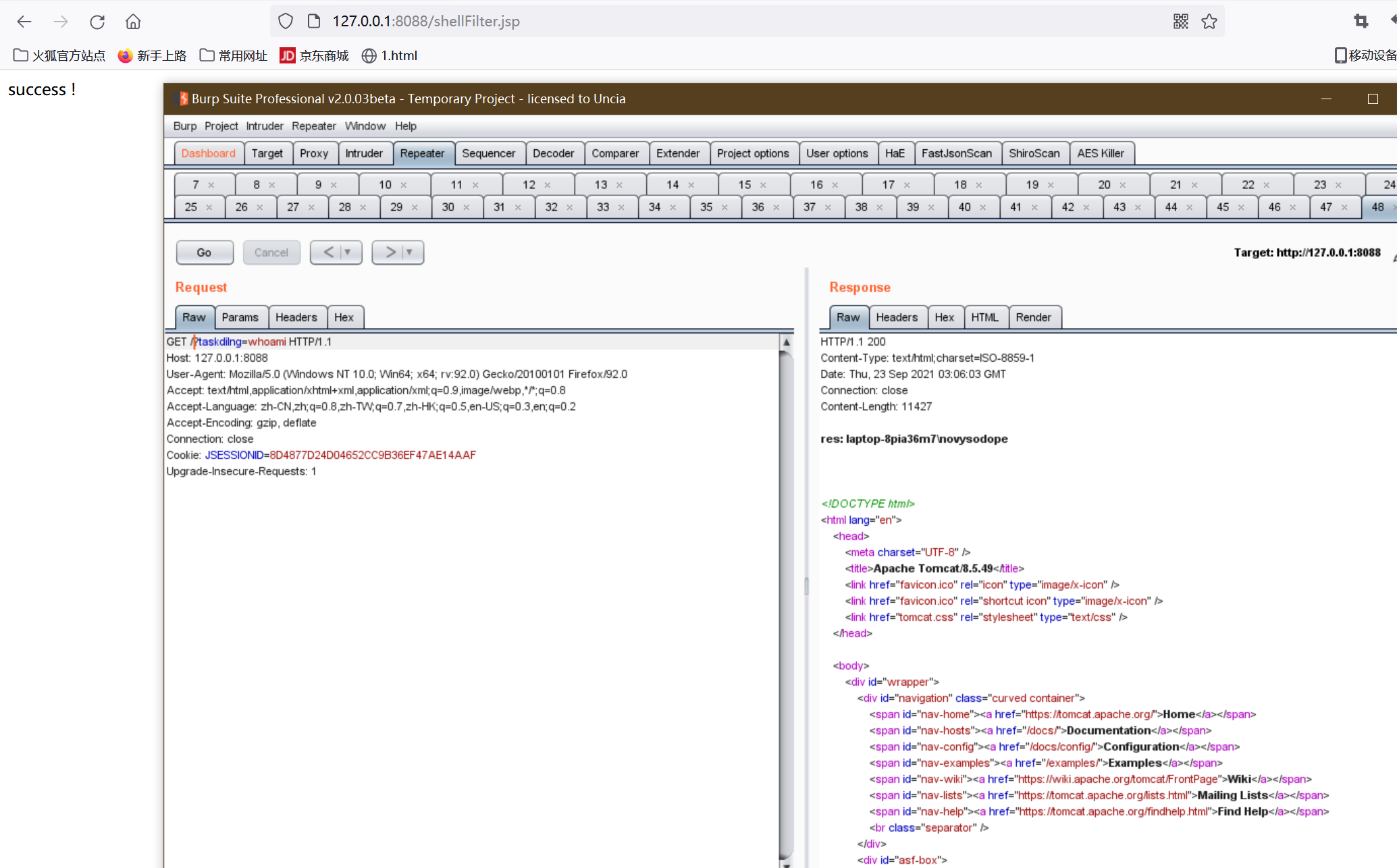Switch to the HaE extension tab
This screenshot has height=868, width=1397.
[x=895, y=153]
